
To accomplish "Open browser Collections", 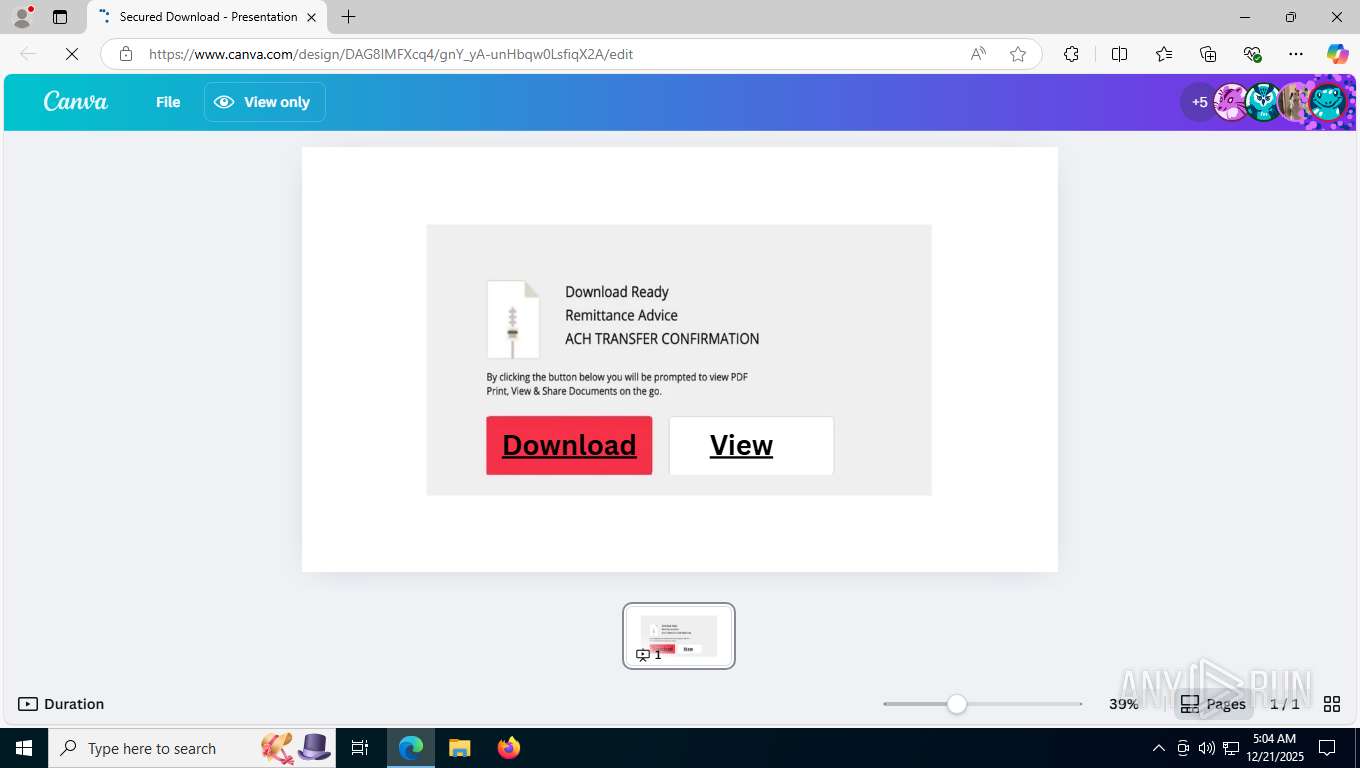I will coord(1208,54).
